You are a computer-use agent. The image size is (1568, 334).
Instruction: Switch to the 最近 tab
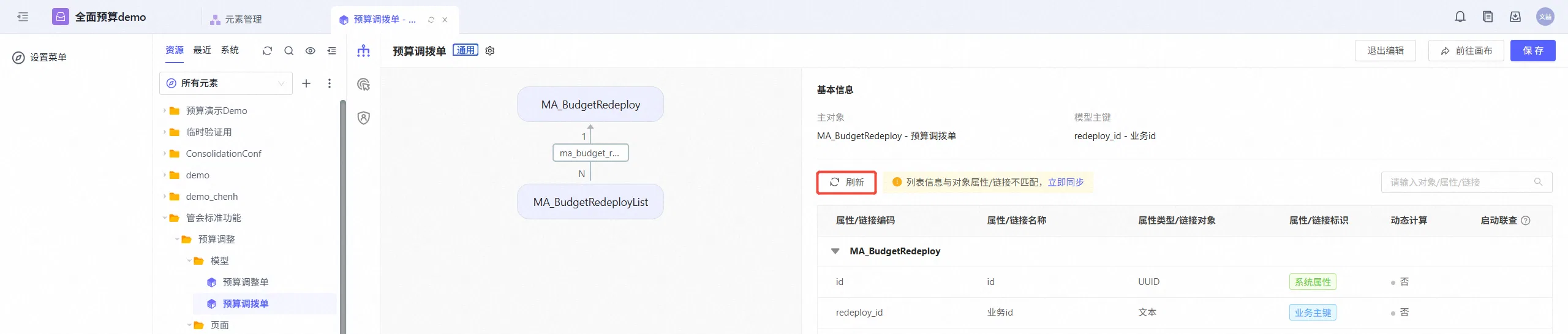point(202,50)
